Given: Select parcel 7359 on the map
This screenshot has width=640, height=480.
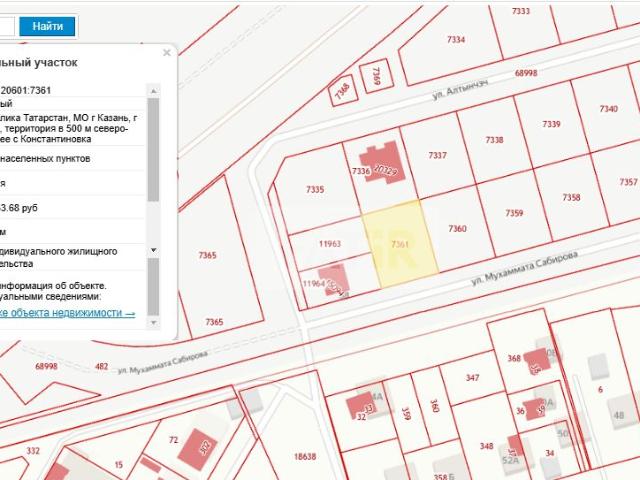Looking at the screenshot, I should (514, 213).
